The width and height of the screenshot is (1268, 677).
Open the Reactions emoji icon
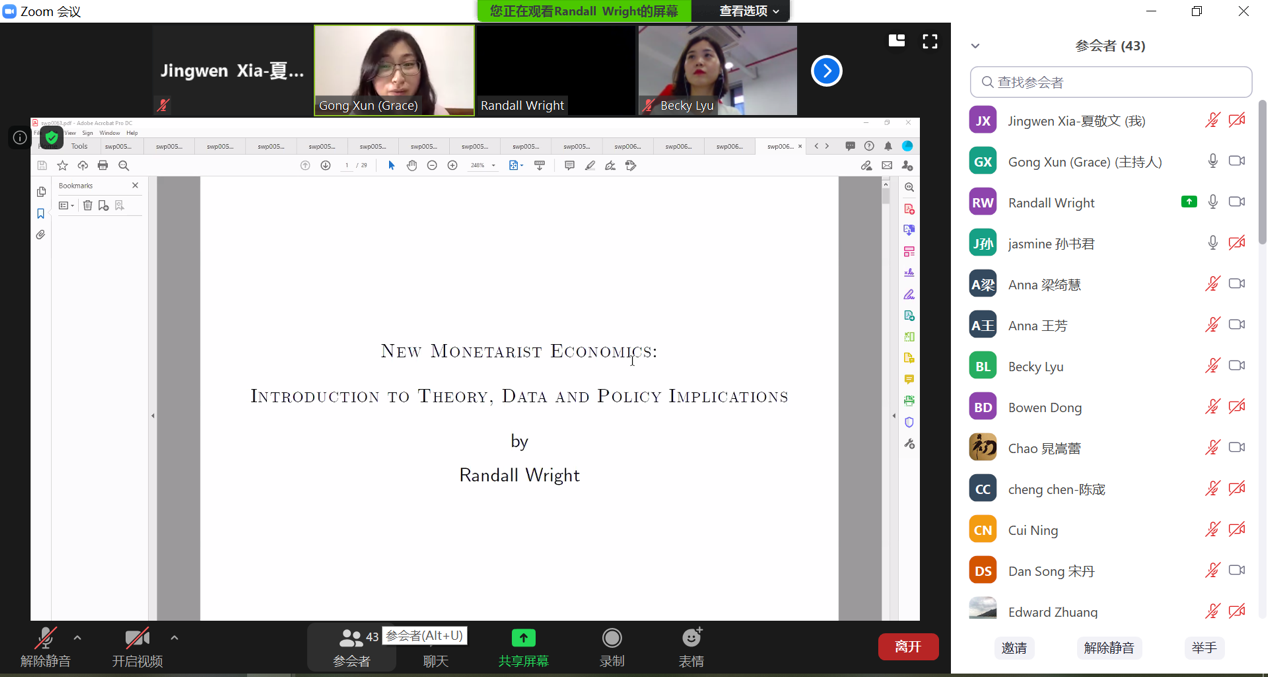tap(691, 639)
